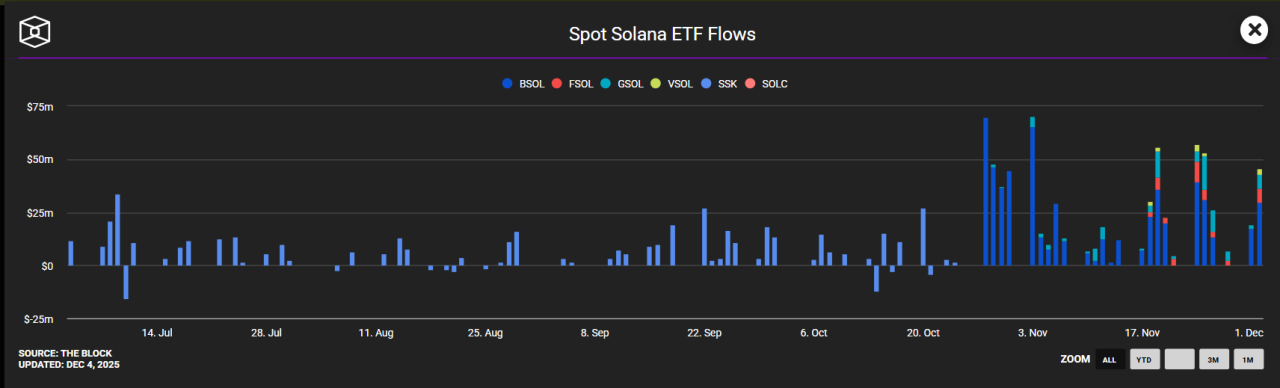
Task: Click the 6. Oct x-axis label
Action: click(814, 332)
